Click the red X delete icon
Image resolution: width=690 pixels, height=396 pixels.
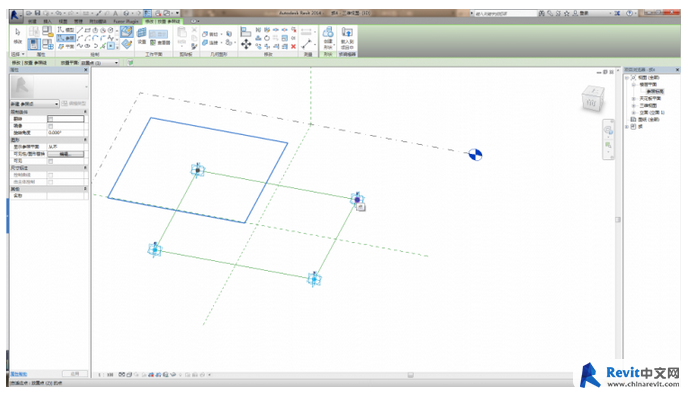(294, 46)
